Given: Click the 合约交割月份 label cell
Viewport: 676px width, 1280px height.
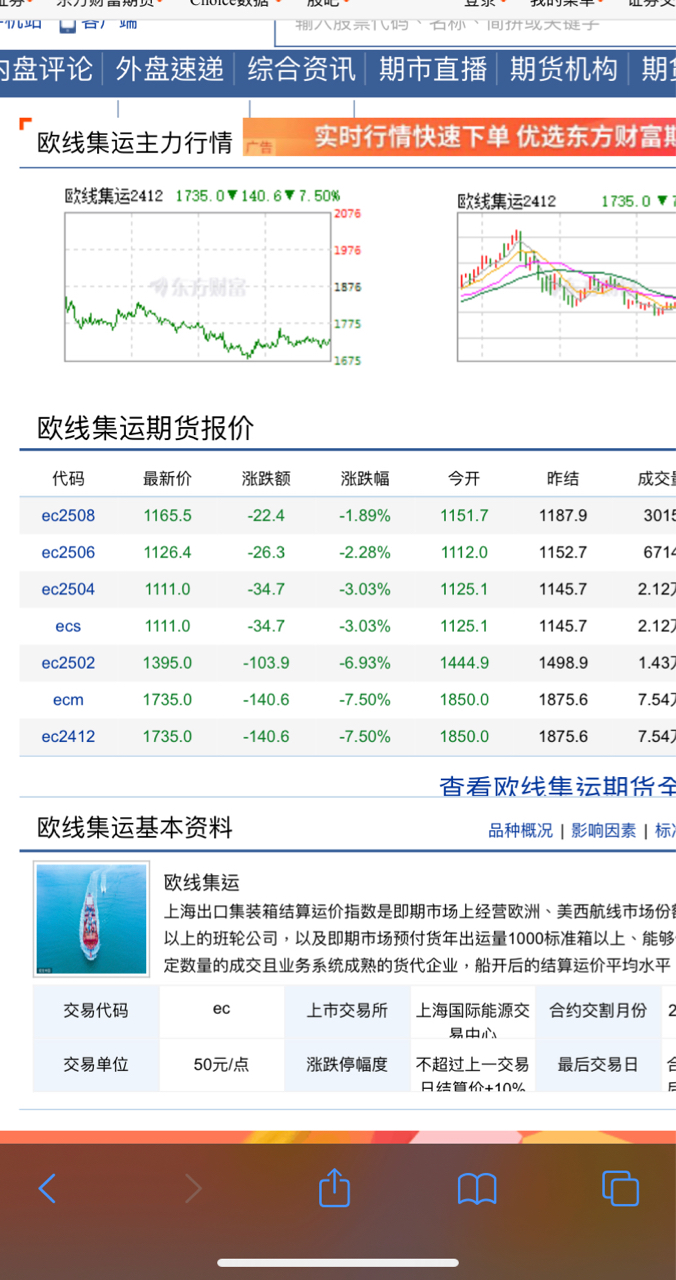Looking at the screenshot, I should 598,1011.
